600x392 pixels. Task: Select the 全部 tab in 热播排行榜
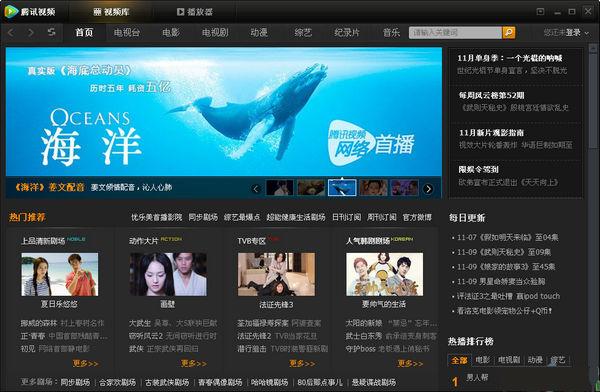pos(459,360)
